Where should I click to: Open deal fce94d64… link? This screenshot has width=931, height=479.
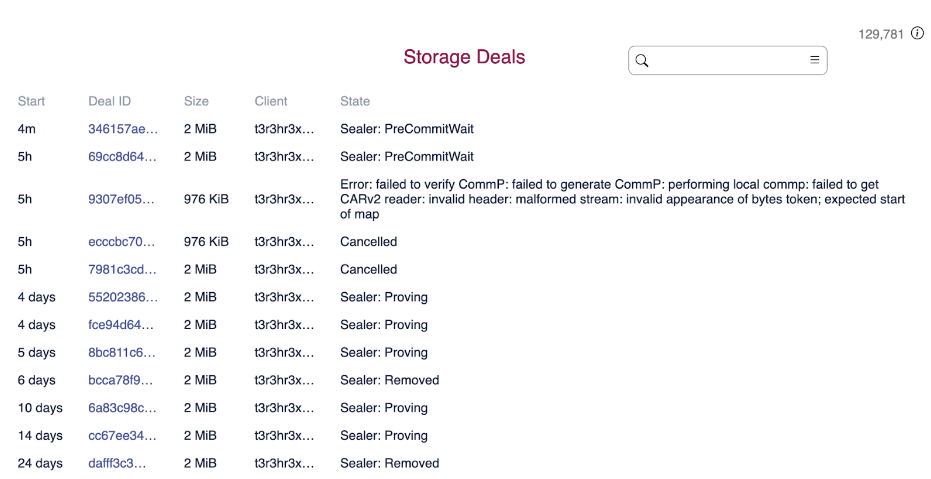(121, 325)
